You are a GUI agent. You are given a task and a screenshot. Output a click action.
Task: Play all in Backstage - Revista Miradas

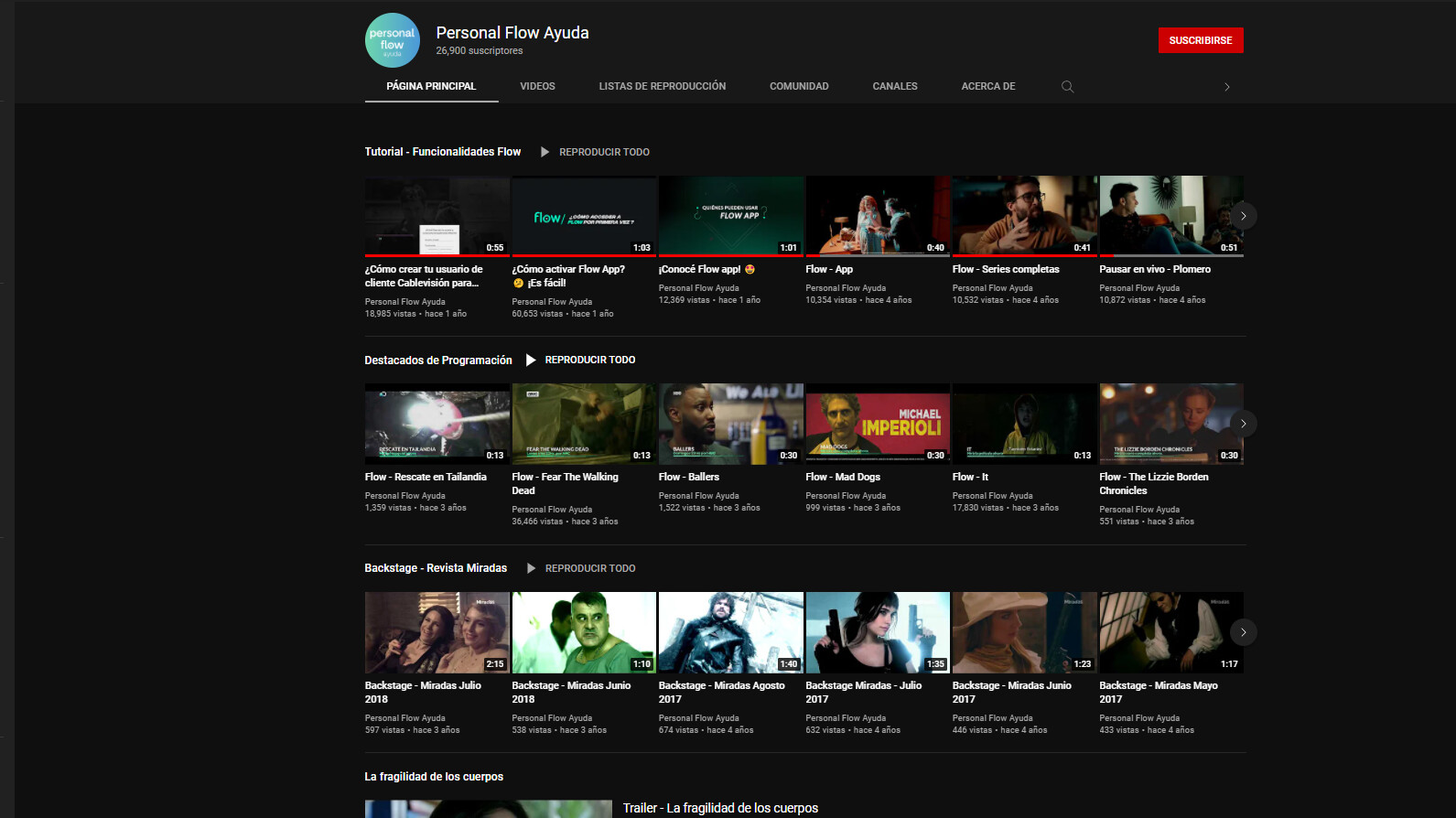[x=580, y=568]
